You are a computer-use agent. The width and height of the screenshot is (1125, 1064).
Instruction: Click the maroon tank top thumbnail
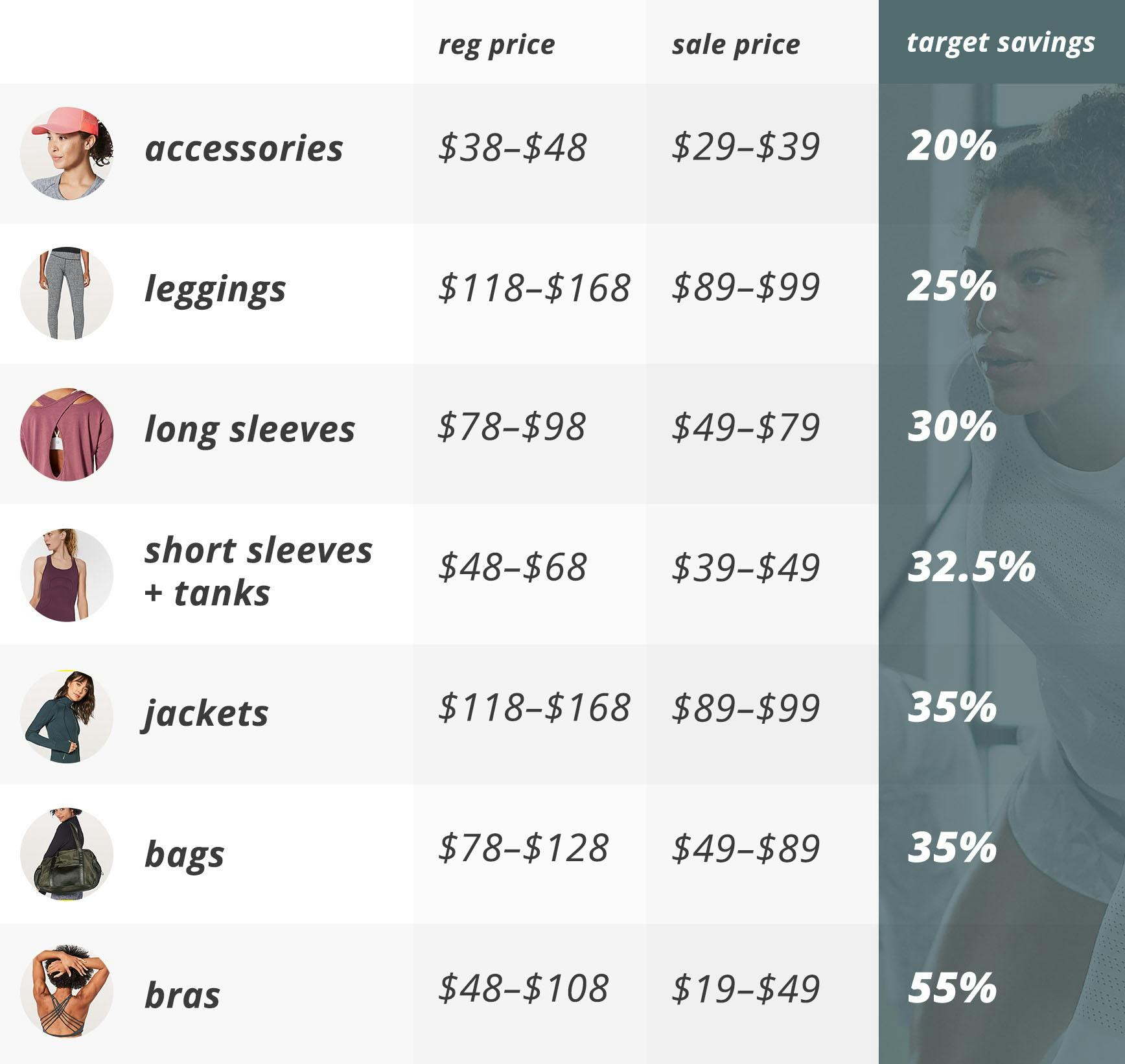click(x=67, y=575)
